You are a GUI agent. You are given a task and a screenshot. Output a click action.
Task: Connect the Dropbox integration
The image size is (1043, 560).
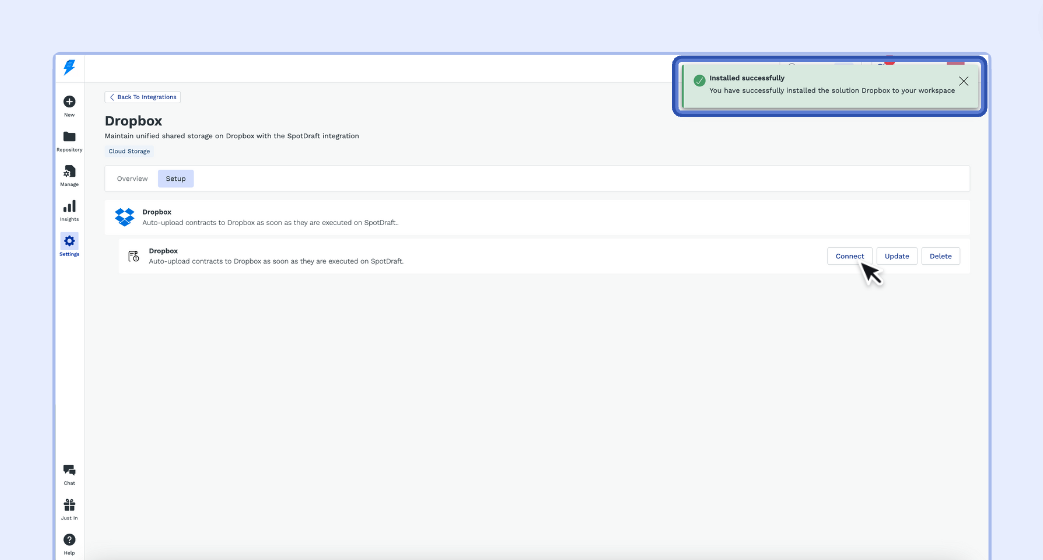pyautogui.click(x=849, y=256)
